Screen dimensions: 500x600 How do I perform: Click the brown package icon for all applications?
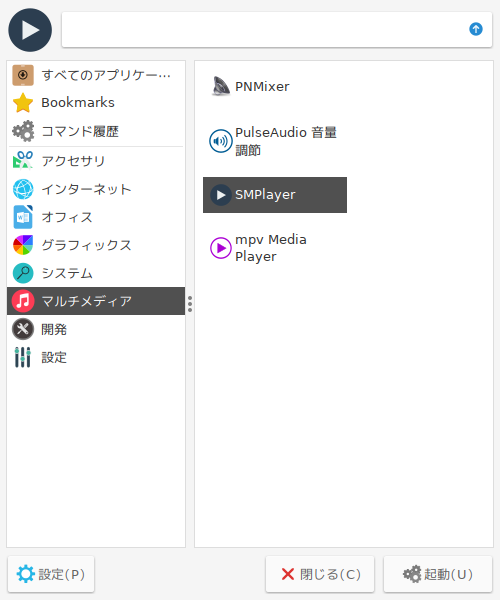(23, 75)
